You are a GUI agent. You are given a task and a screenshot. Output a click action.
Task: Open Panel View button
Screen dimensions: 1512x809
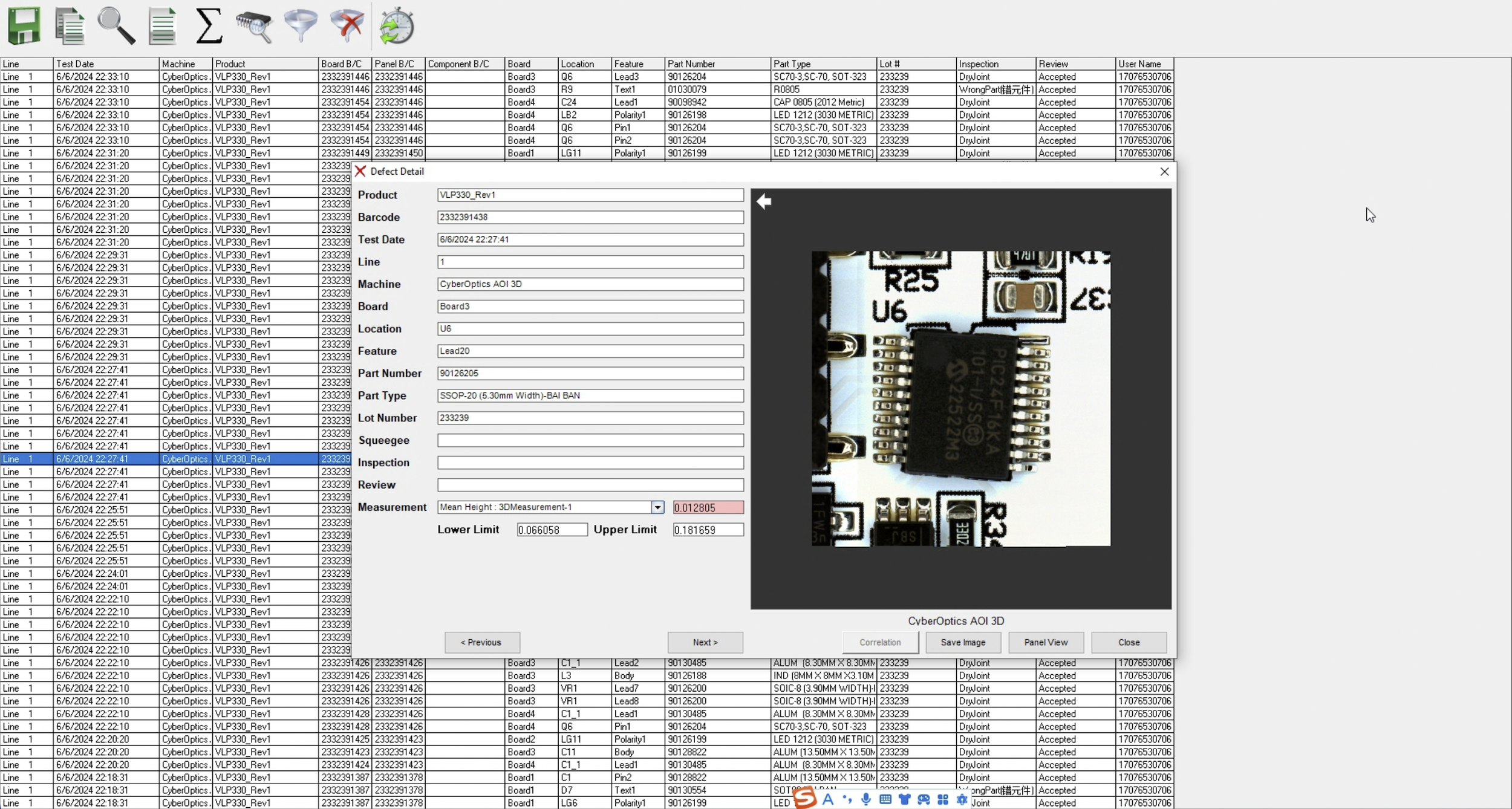point(1046,642)
